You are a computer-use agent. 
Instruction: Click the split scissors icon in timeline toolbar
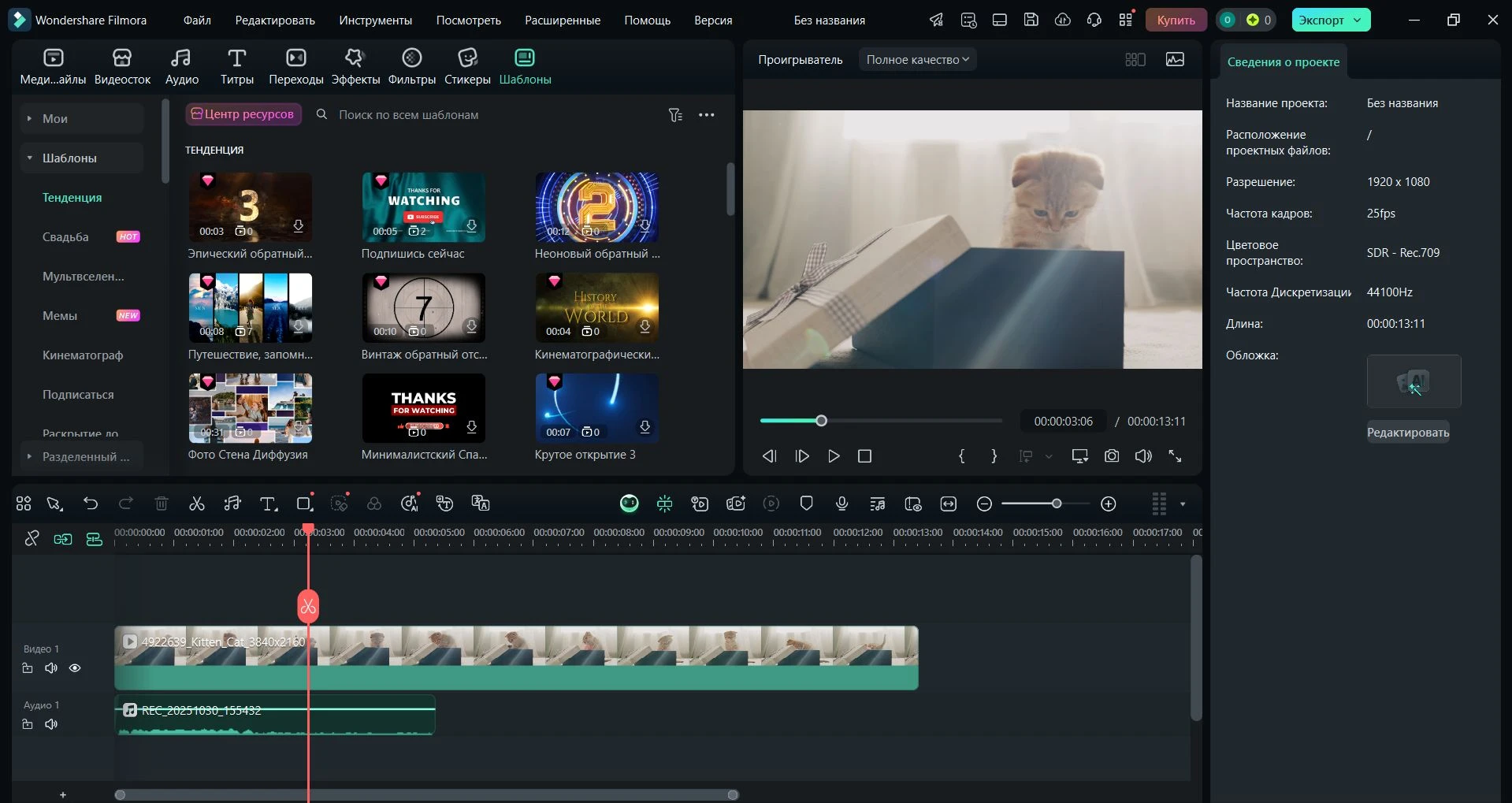pyautogui.click(x=197, y=504)
